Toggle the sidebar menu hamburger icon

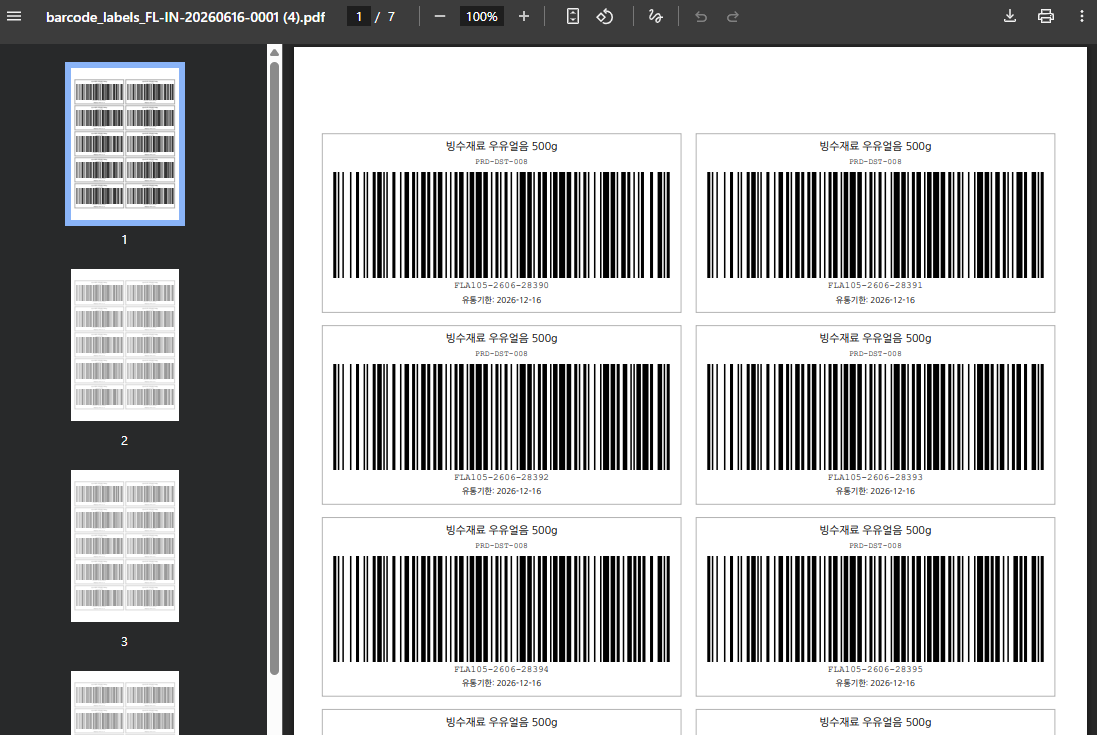click(x=14, y=16)
